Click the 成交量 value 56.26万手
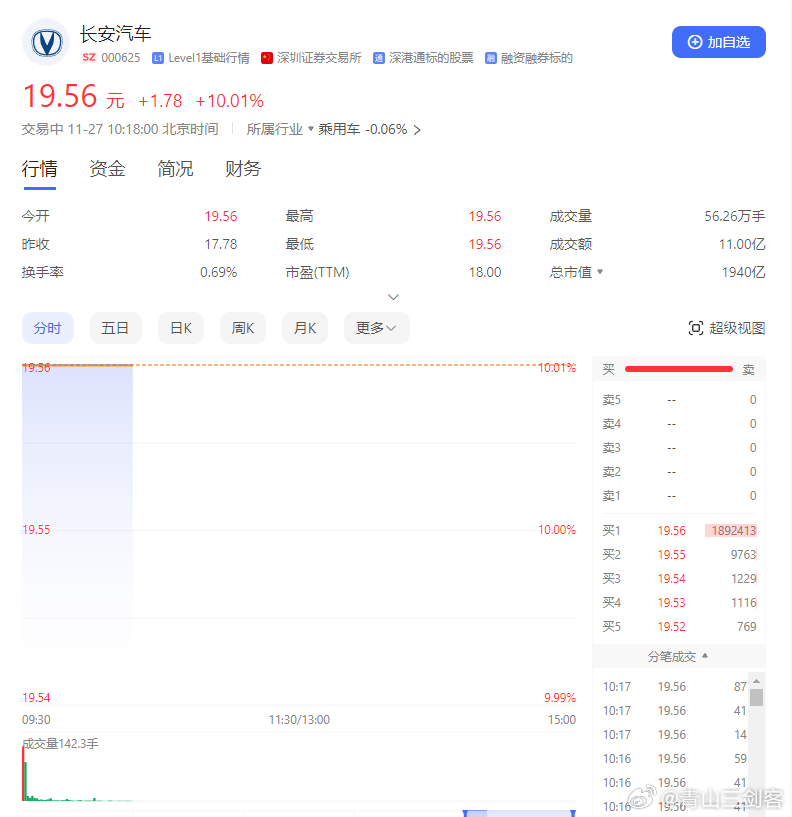792x817 pixels. pos(735,216)
